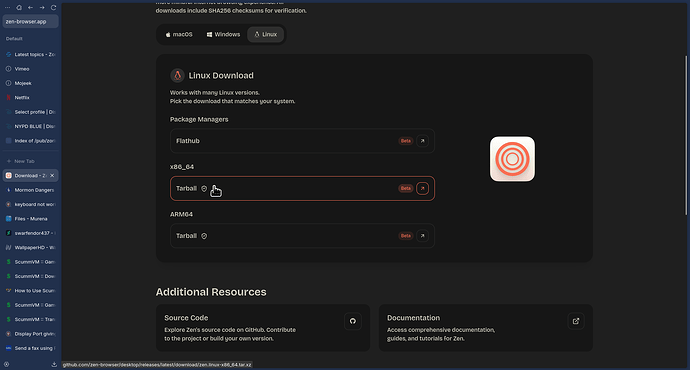Switch to the Files - Murena tab
Screen dimensions: 690x370
30,219
